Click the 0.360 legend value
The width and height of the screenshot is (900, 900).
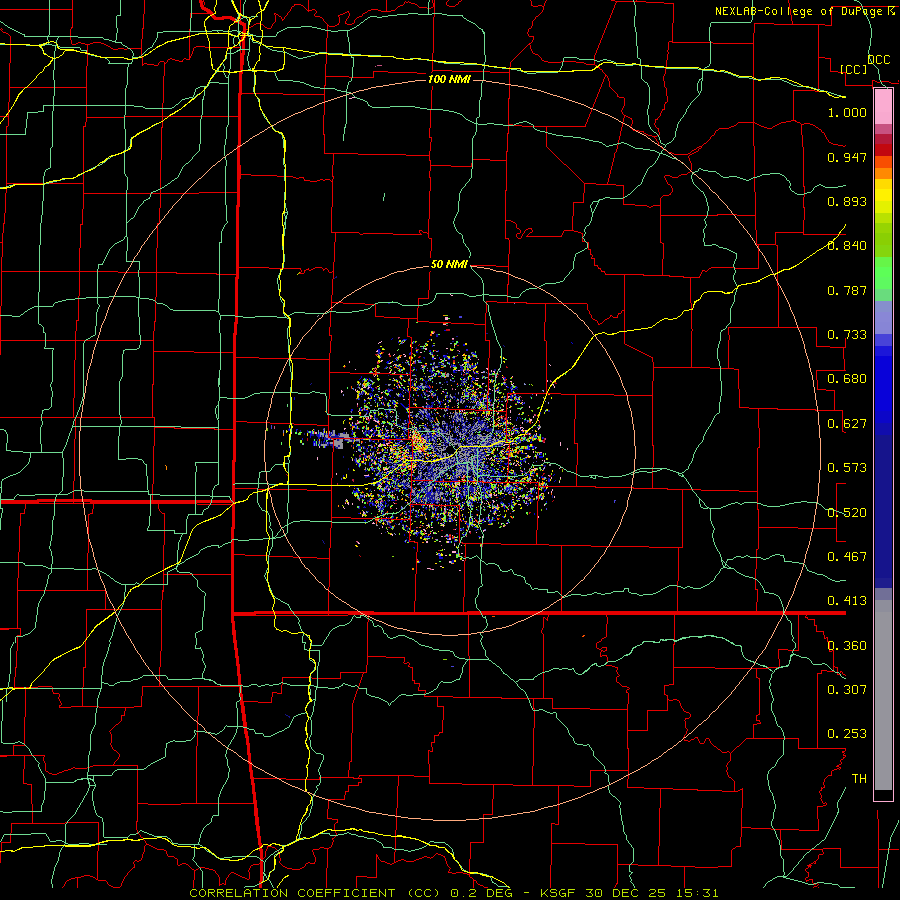click(x=847, y=646)
